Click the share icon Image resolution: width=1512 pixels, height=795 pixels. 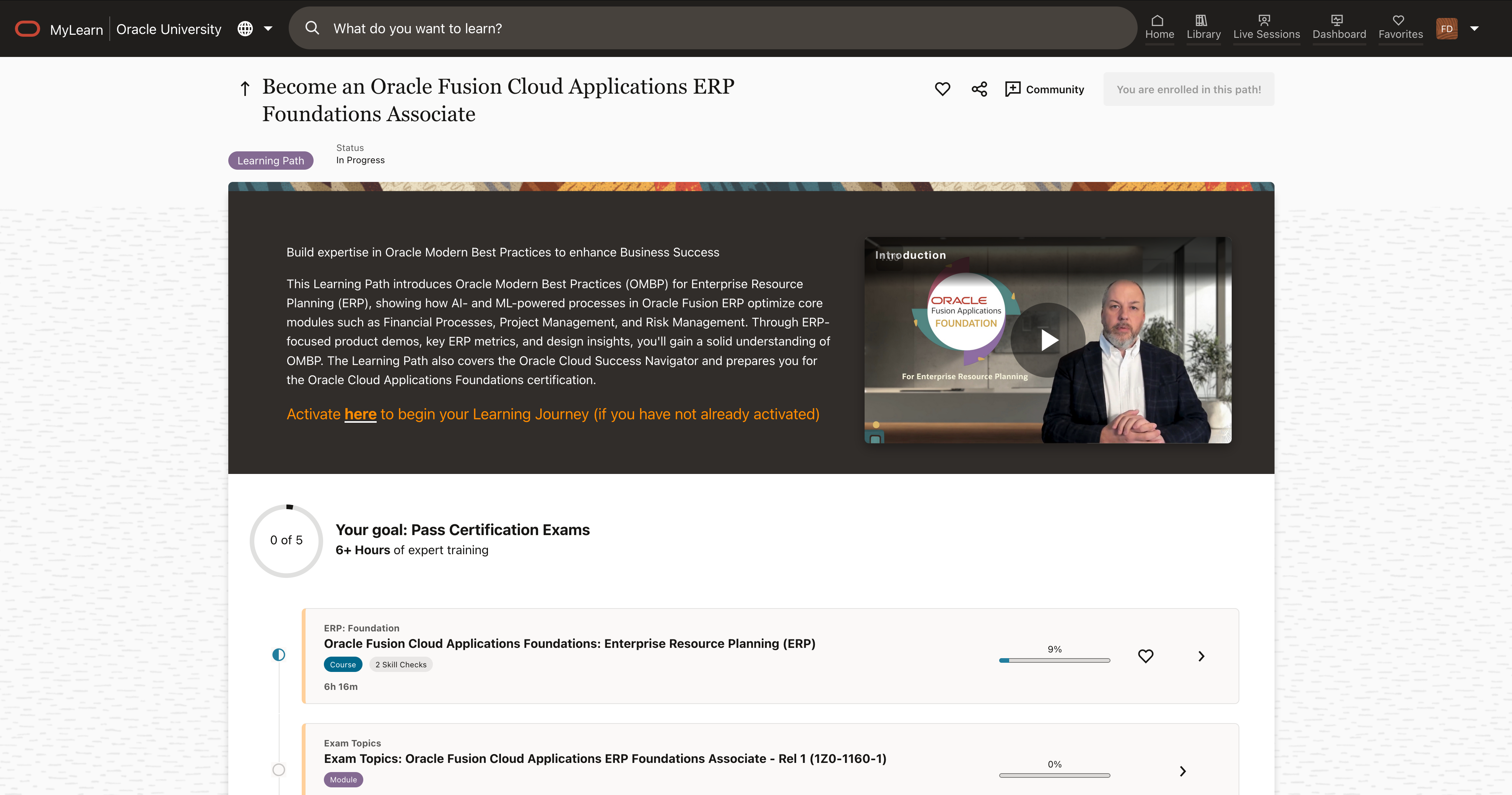[979, 89]
